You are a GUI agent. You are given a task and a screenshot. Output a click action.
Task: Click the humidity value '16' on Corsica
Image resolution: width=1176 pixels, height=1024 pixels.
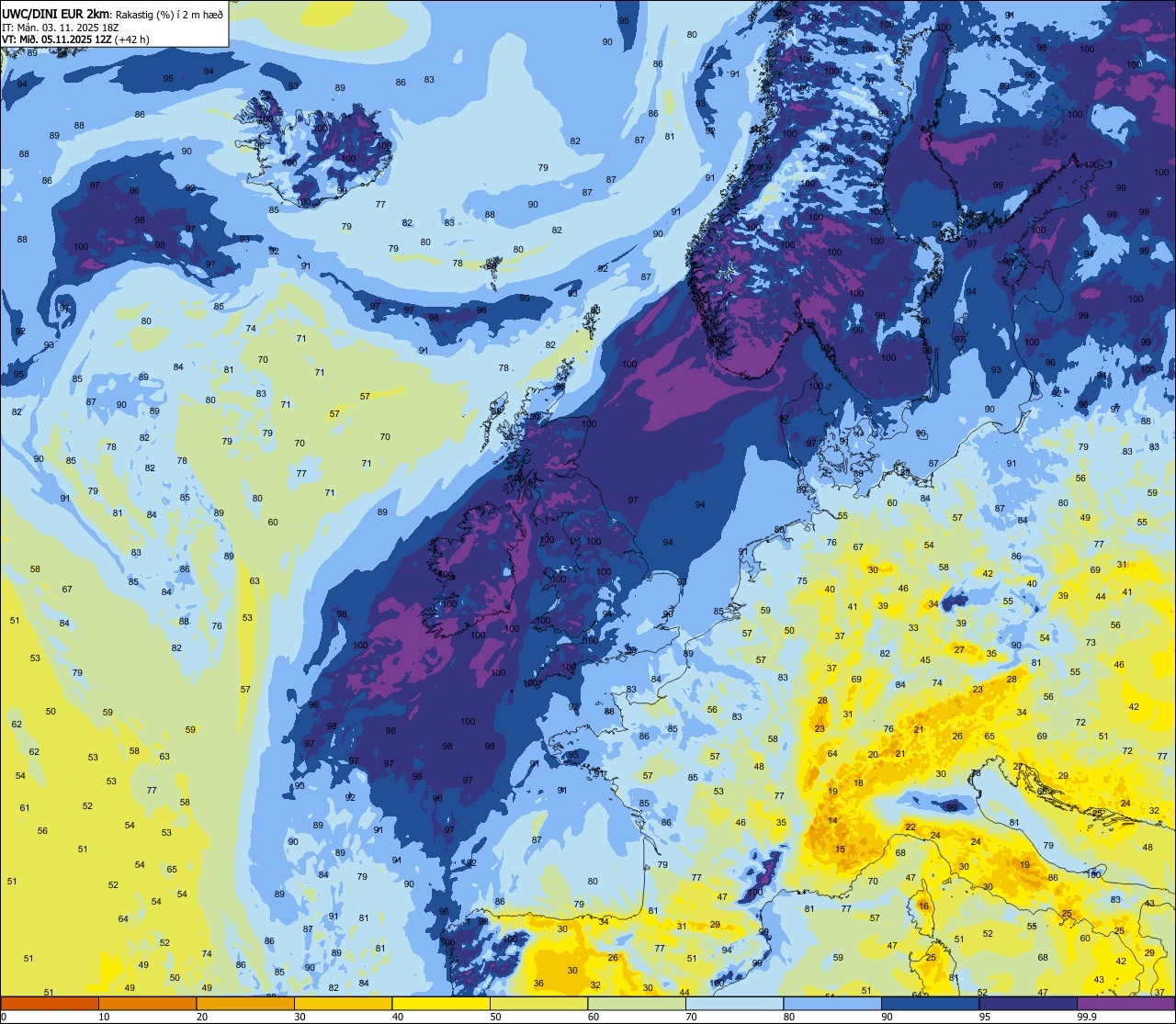[923, 906]
